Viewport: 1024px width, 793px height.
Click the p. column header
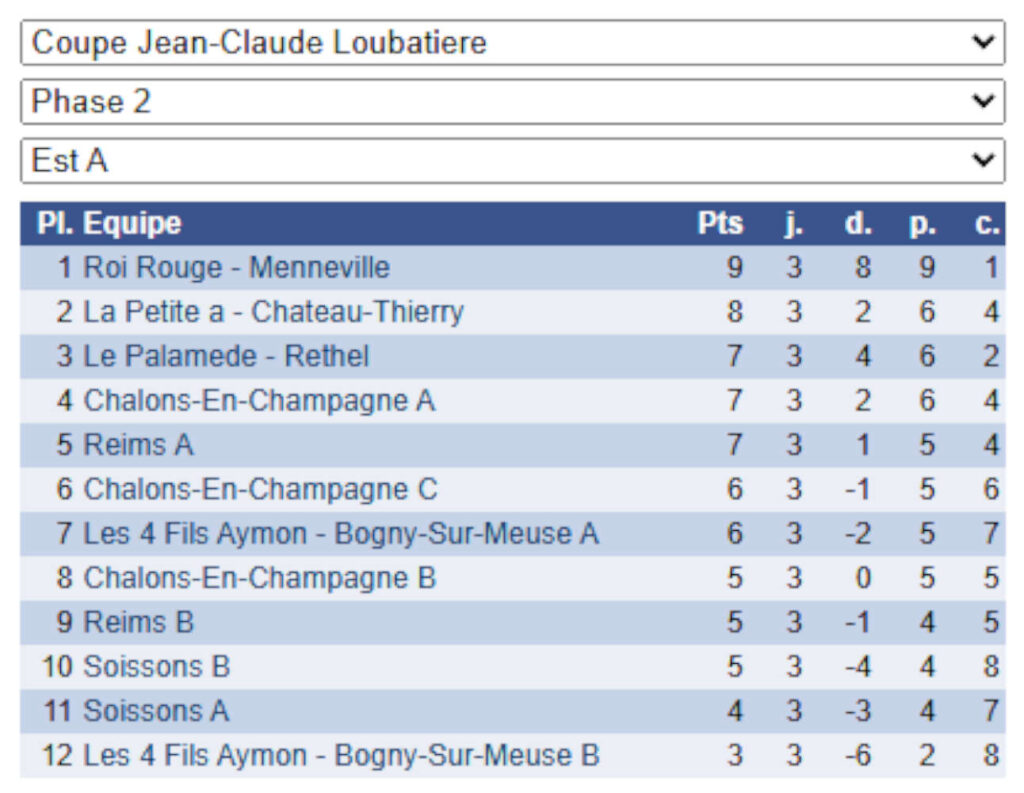[x=922, y=223]
